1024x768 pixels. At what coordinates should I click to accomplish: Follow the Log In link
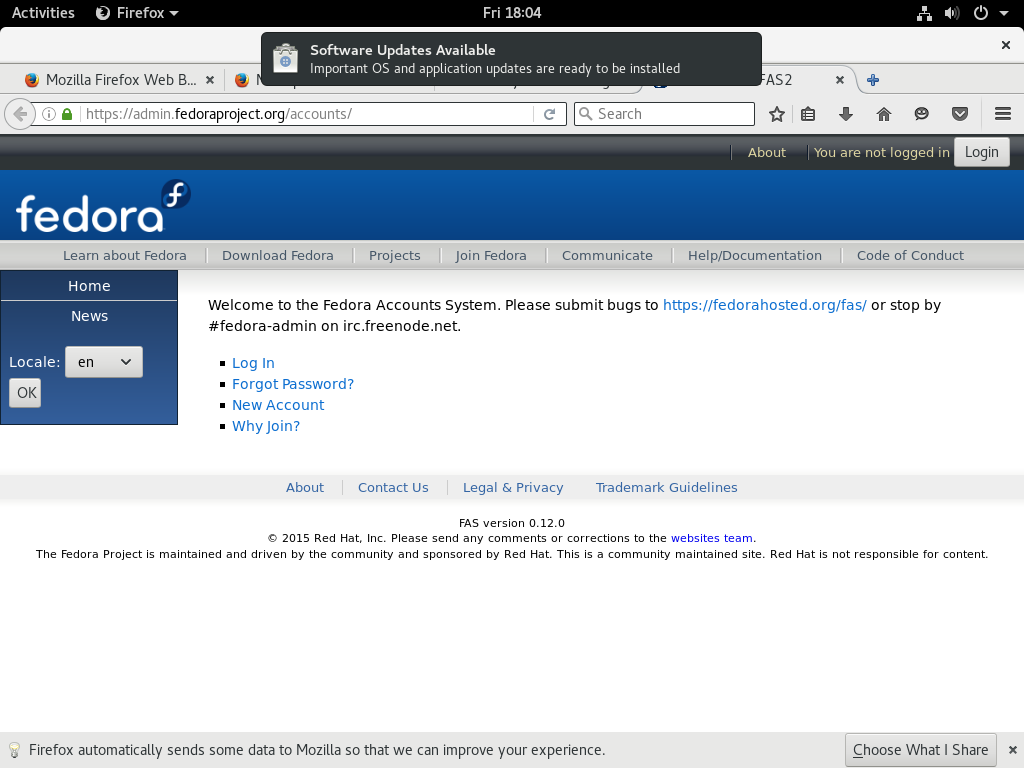[x=253, y=363]
